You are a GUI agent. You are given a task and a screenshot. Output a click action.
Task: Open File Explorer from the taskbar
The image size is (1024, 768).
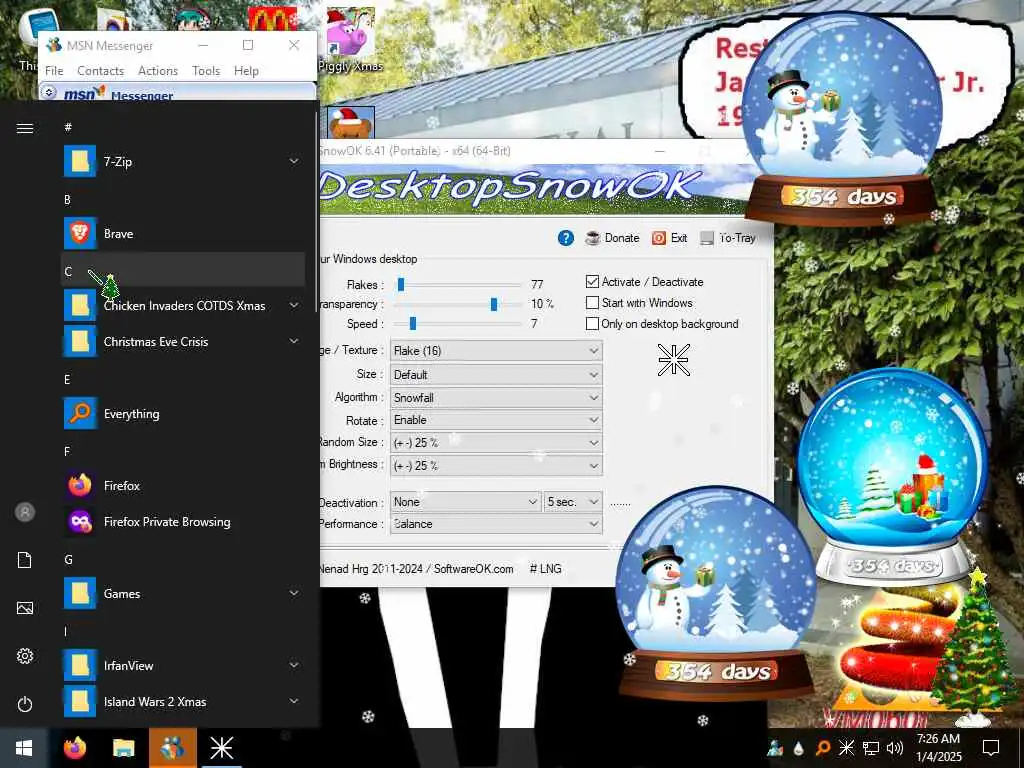tap(123, 748)
